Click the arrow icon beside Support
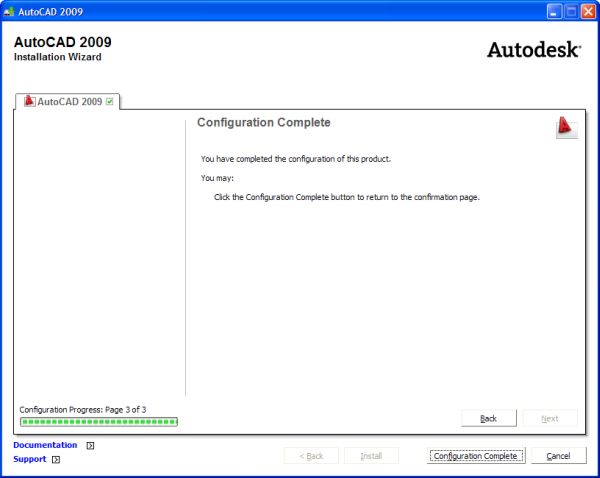600x478 pixels. coord(56,459)
